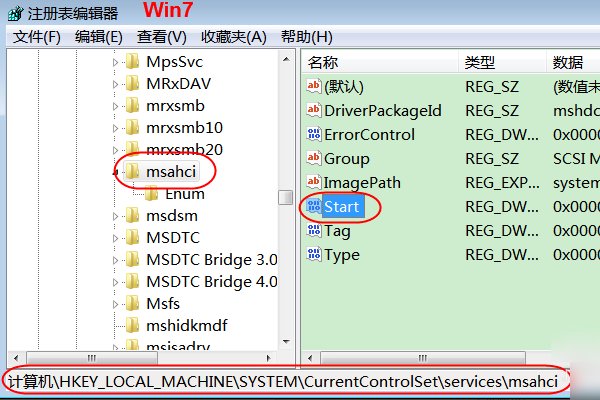The height and width of the screenshot is (400, 600).
Task: Expand the MpsSvc tree node
Action: click(116, 62)
